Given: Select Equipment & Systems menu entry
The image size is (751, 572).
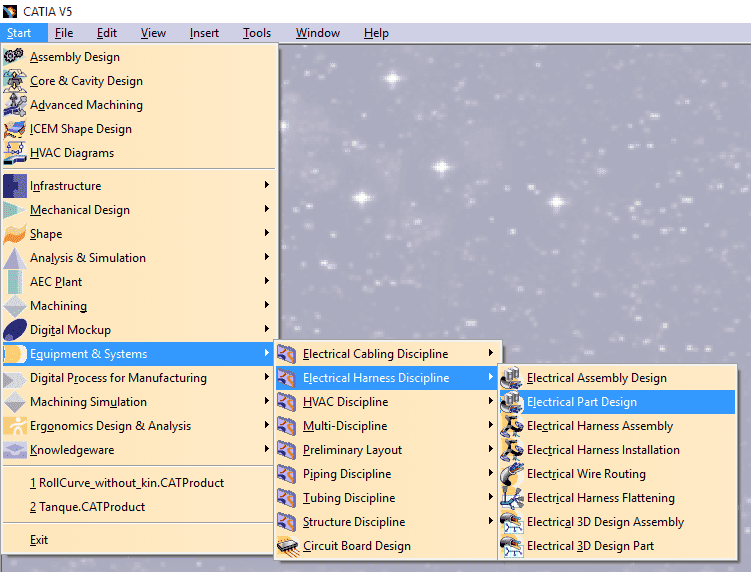Looking at the screenshot, I should 138,354.
